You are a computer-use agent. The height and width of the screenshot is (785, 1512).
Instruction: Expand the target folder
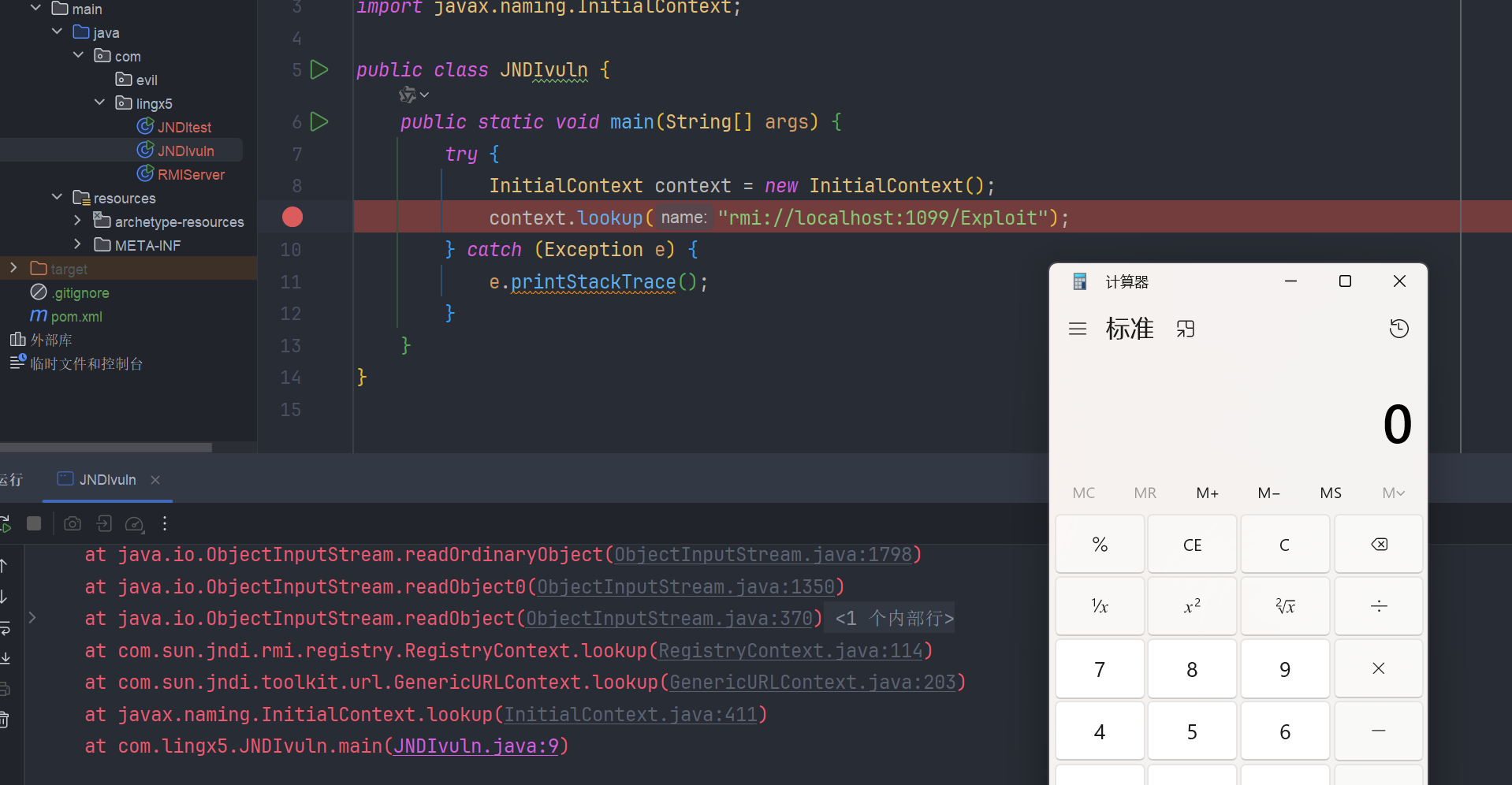13,268
